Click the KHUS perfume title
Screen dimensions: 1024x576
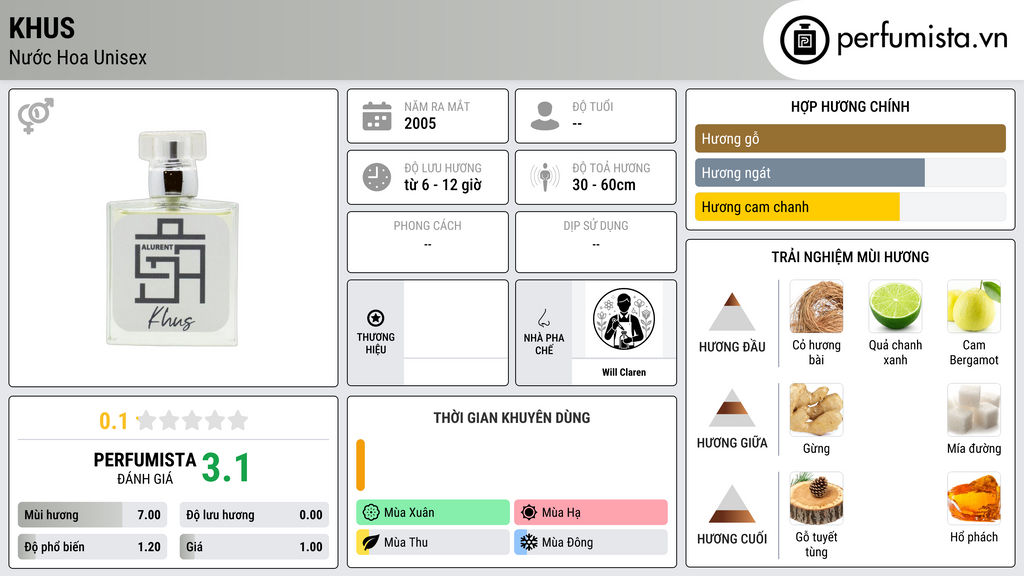click(42, 28)
